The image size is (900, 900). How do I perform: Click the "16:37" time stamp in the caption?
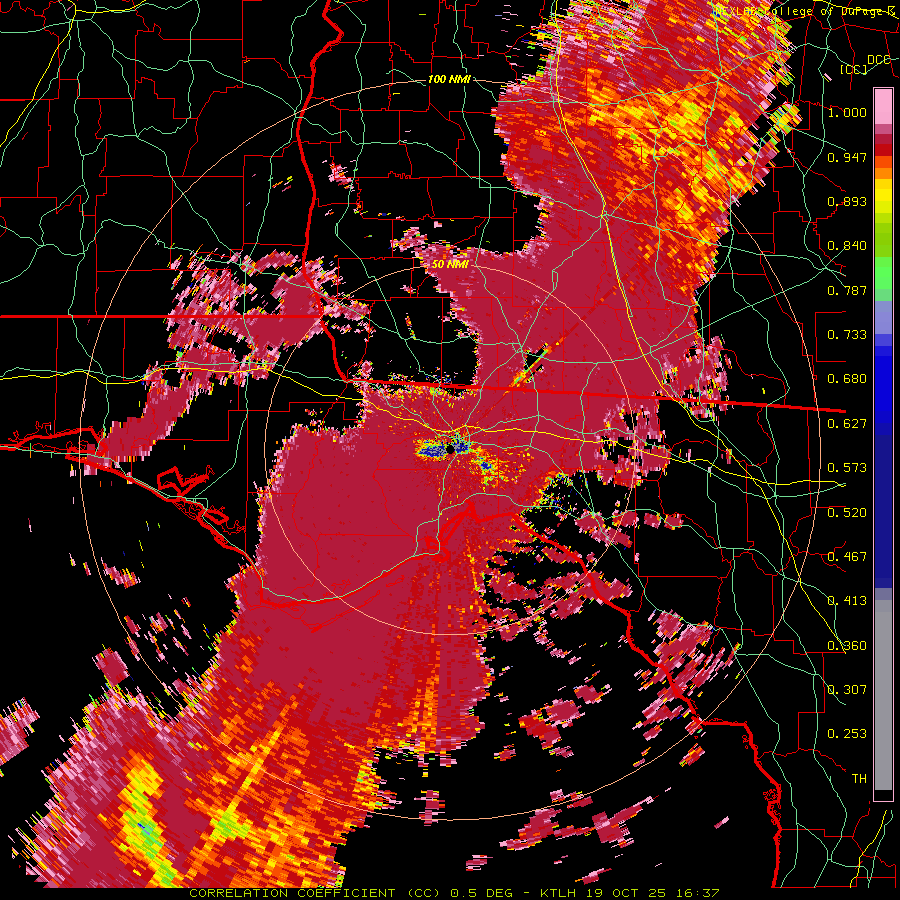(697, 893)
